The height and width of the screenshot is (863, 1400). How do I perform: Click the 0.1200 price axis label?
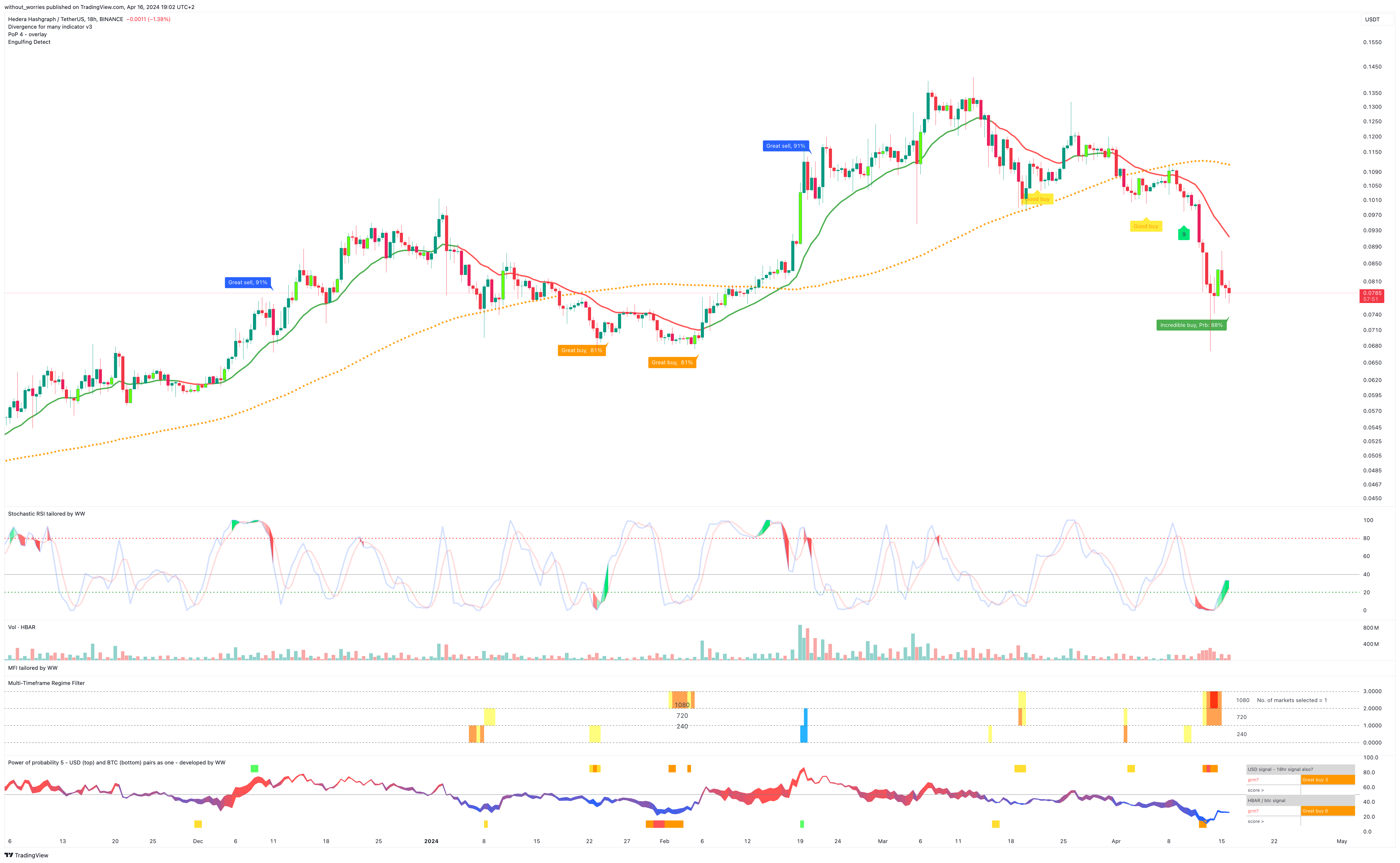[1372, 137]
